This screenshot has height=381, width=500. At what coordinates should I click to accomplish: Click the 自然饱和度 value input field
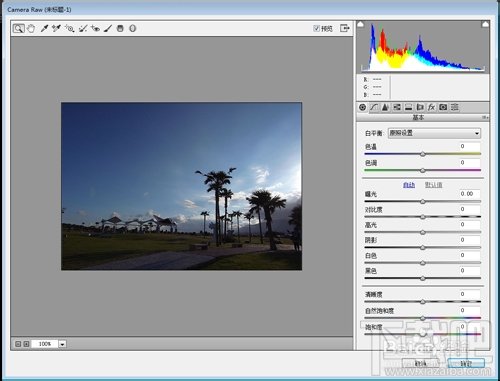click(470, 310)
